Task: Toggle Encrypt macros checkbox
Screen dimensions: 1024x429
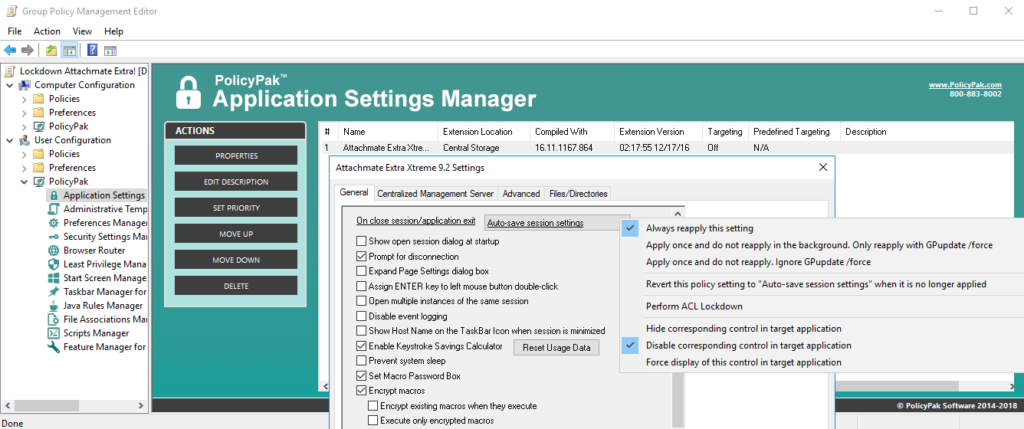Action: (x=361, y=391)
